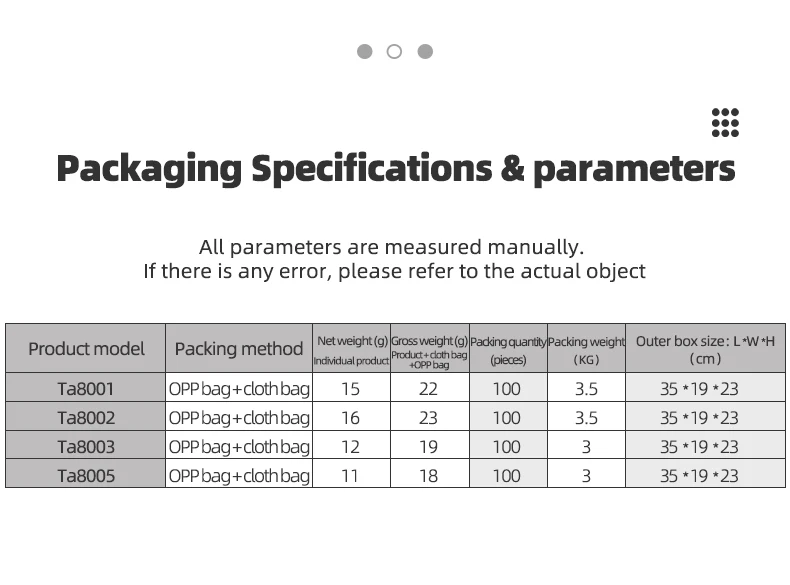
Task: Select the first carousel dot
Action: click(x=364, y=51)
